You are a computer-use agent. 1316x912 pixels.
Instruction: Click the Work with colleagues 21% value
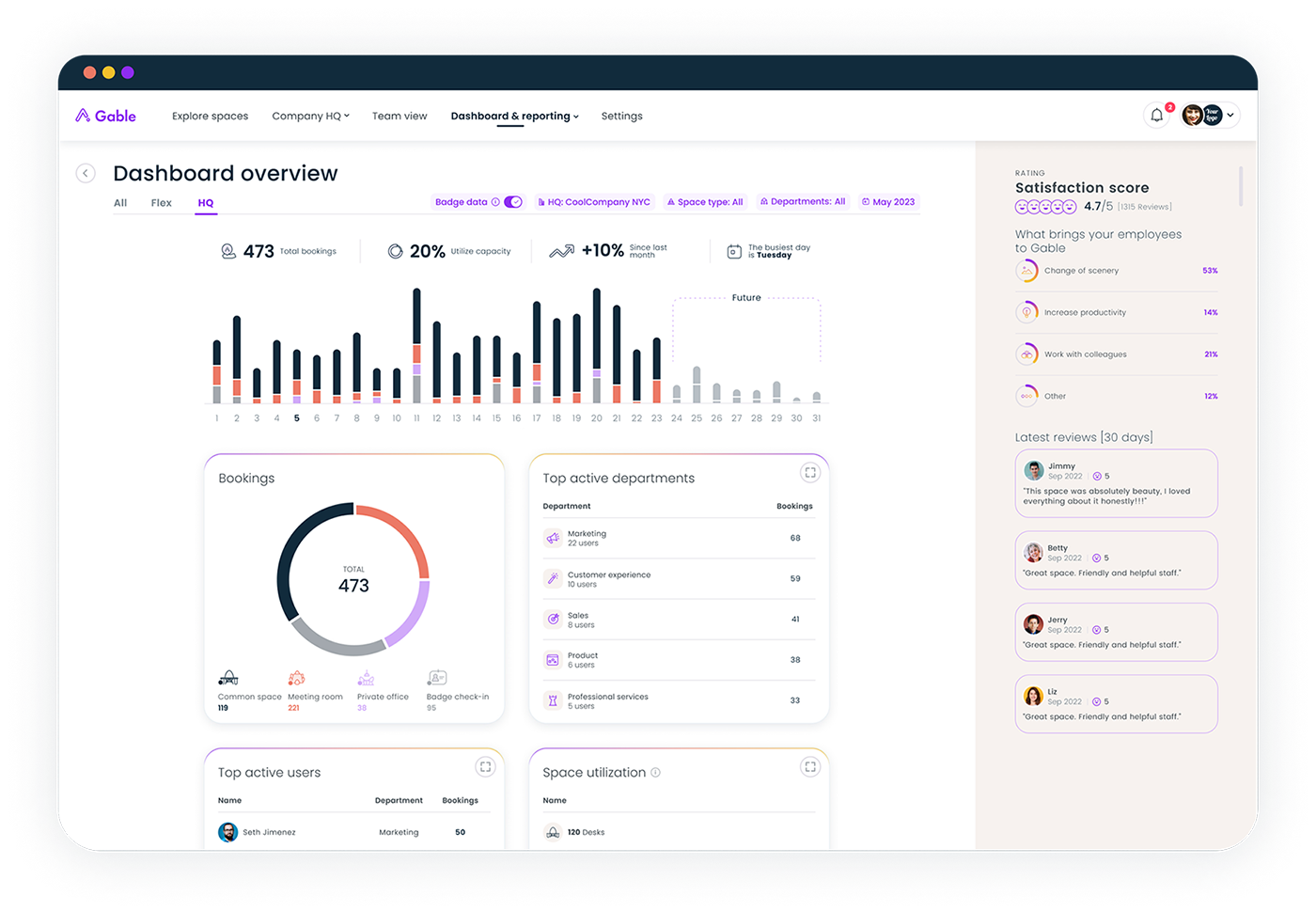pyautogui.click(x=1211, y=354)
